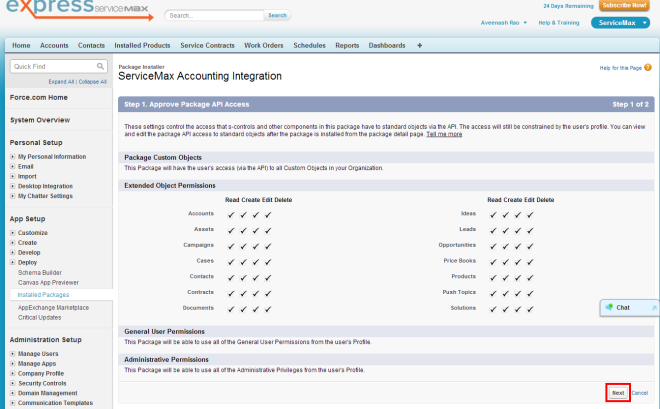This screenshot has width=660, height=409.
Task: Expand the Security Controls node
Action: click(13, 384)
